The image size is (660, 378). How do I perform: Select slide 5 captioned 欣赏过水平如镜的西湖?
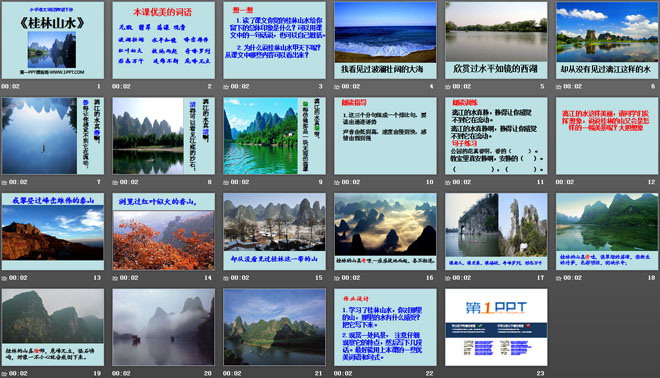click(496, 40)
